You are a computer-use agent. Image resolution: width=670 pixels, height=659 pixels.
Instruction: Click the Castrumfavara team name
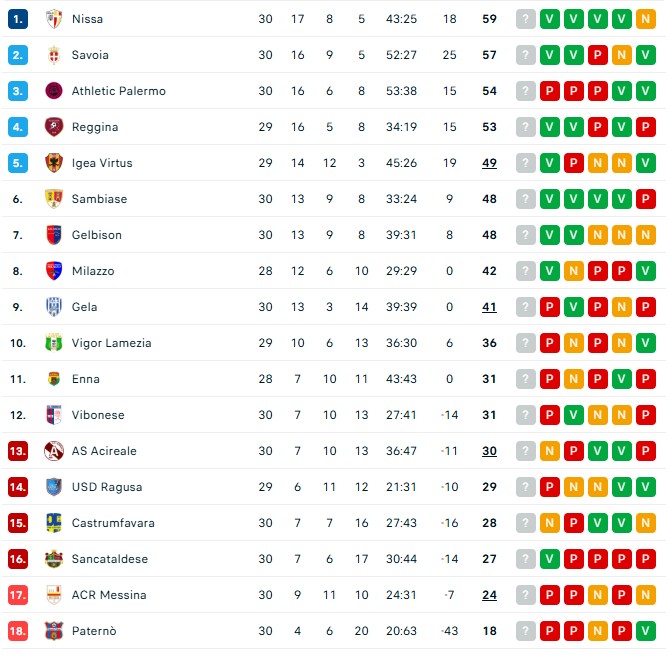click(x=113, y=523)
